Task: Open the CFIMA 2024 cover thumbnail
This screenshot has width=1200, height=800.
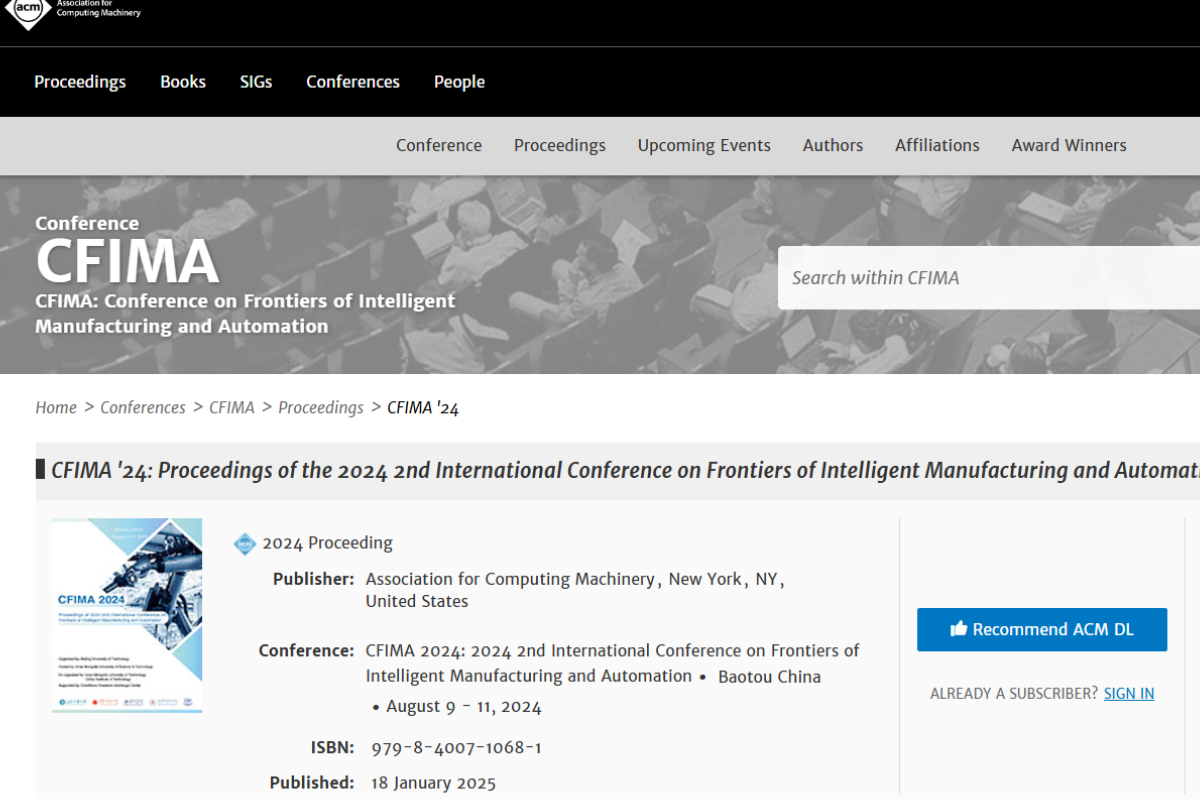Action: 127,615
